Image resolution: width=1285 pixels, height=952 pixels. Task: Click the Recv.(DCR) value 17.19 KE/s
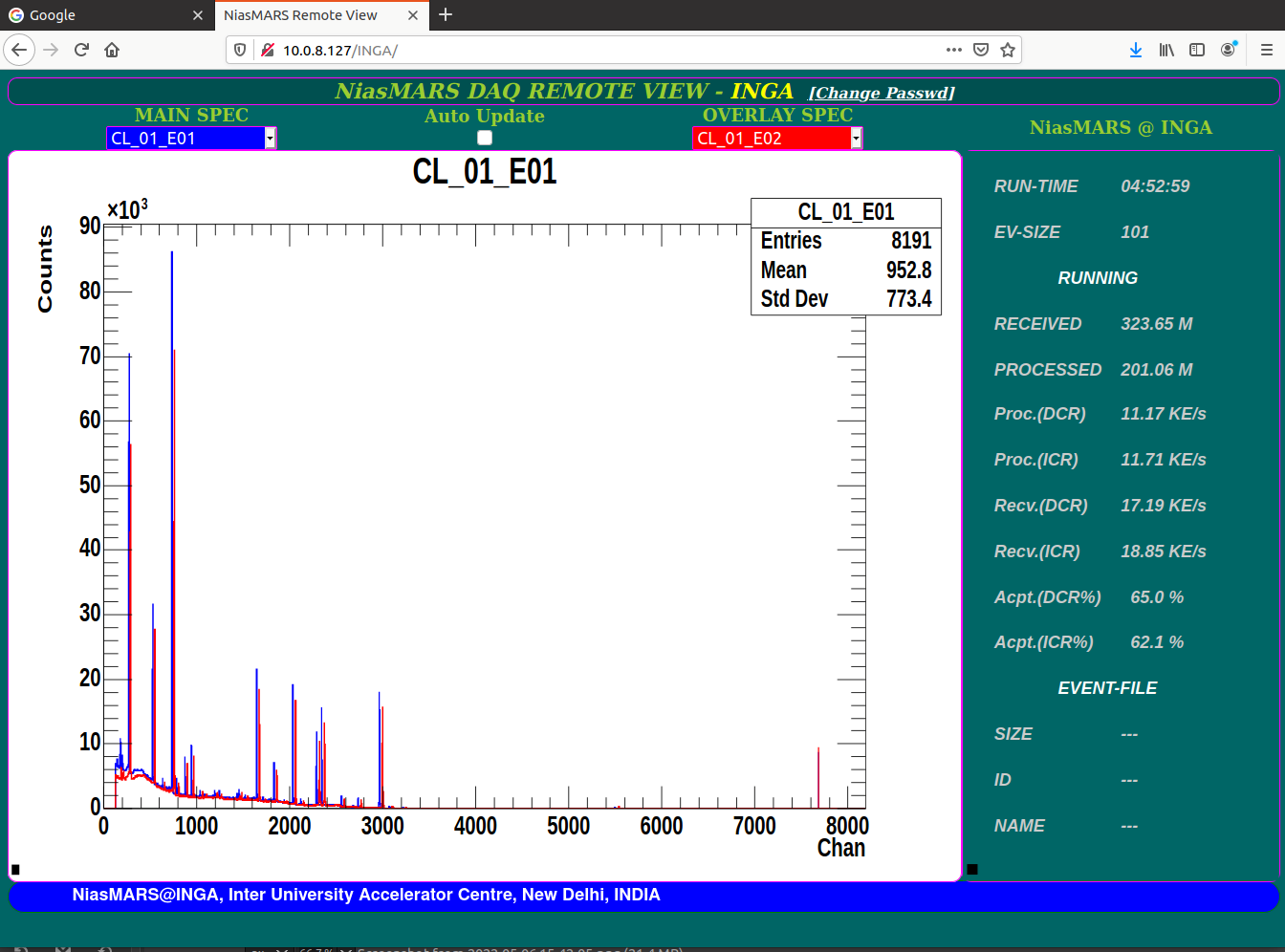click(x=1164, y=506)
